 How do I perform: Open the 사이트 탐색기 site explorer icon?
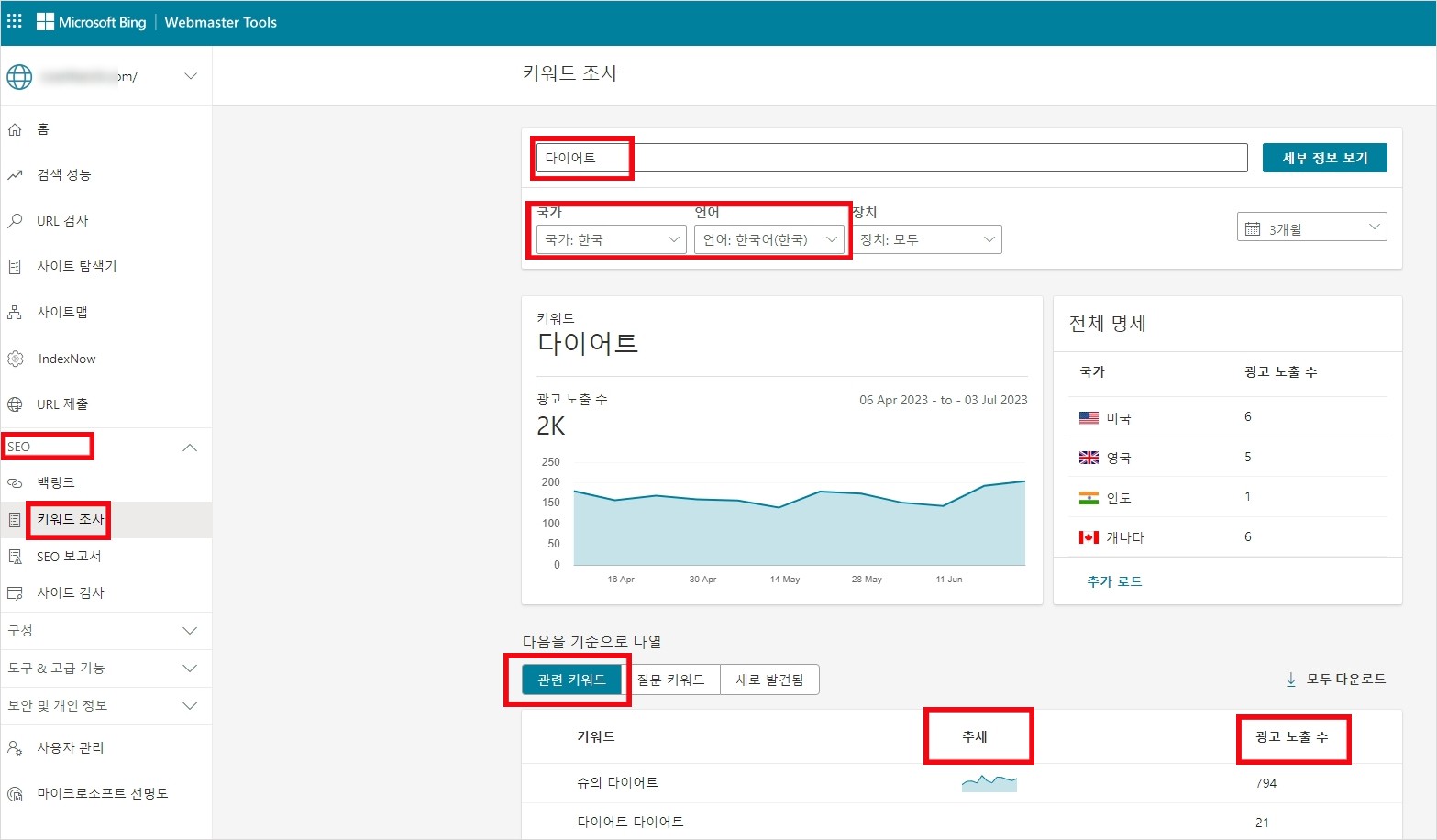[15, 266]
